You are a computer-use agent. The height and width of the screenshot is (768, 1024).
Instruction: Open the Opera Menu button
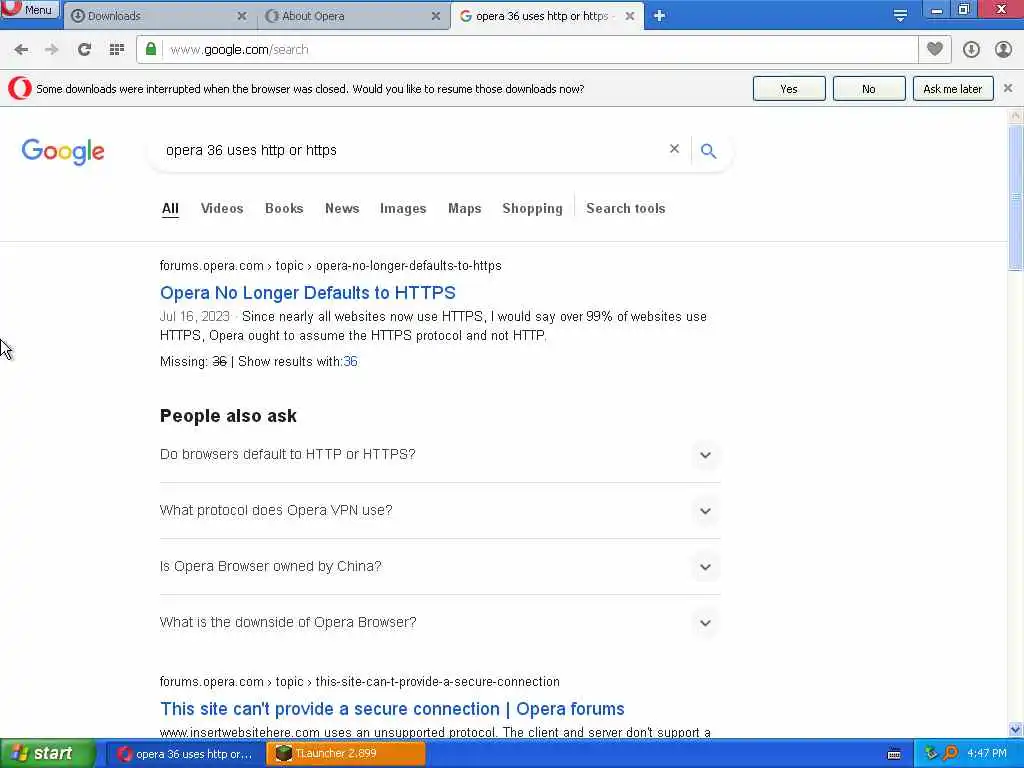click(29, 9)
